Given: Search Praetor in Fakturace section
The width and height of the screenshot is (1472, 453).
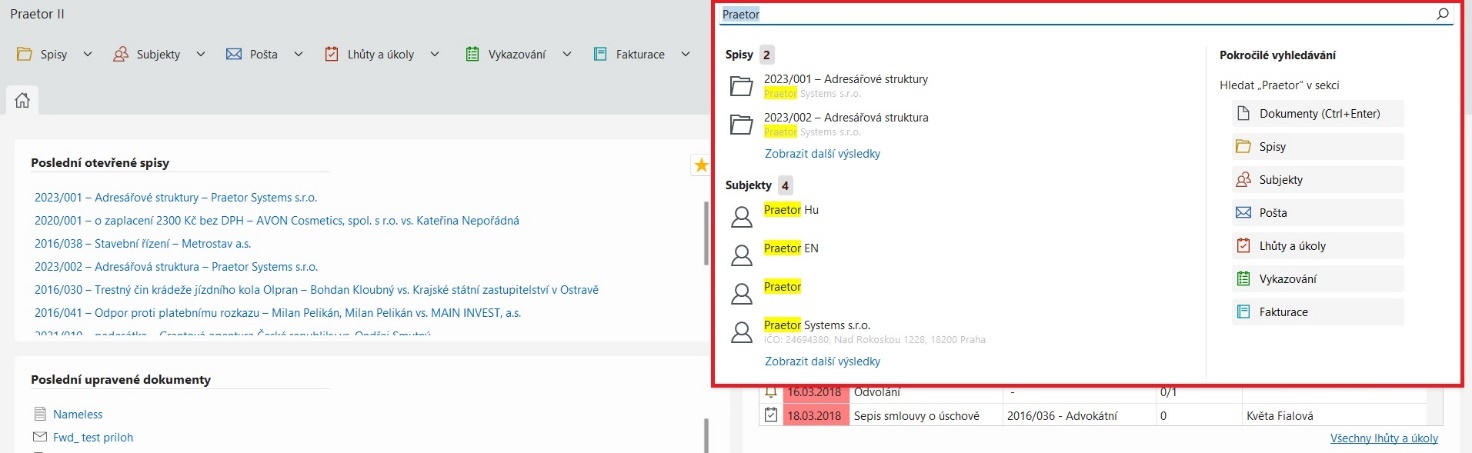Looking at the screenshot, I should [x=1317, y=312].
